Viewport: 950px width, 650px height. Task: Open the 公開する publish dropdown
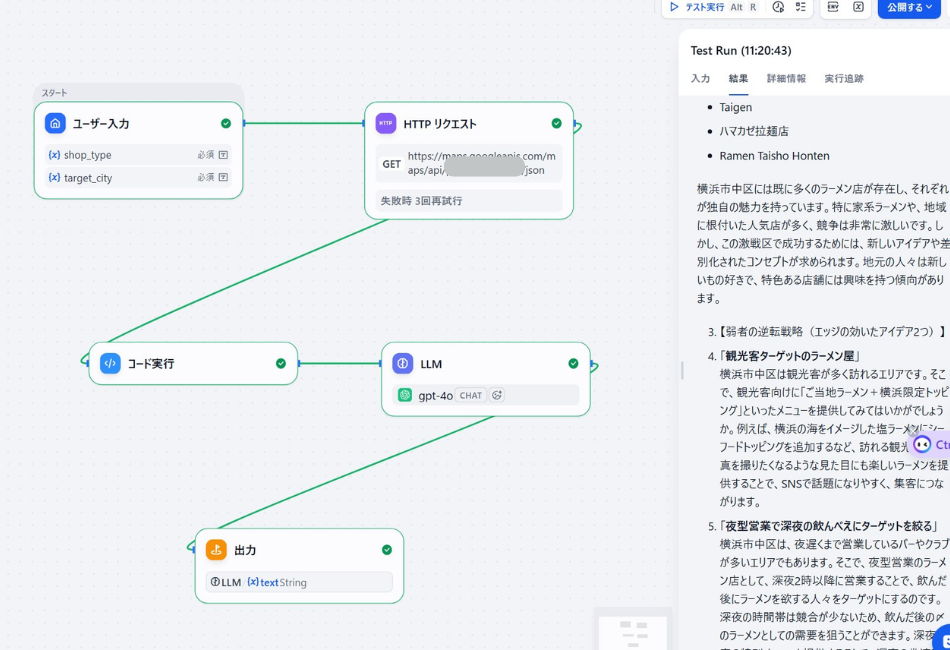click(x=908, y=8)
